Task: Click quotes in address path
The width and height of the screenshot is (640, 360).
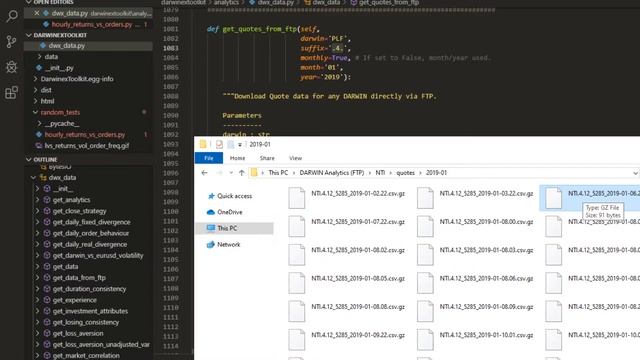Action: click(x=405, y=173)
